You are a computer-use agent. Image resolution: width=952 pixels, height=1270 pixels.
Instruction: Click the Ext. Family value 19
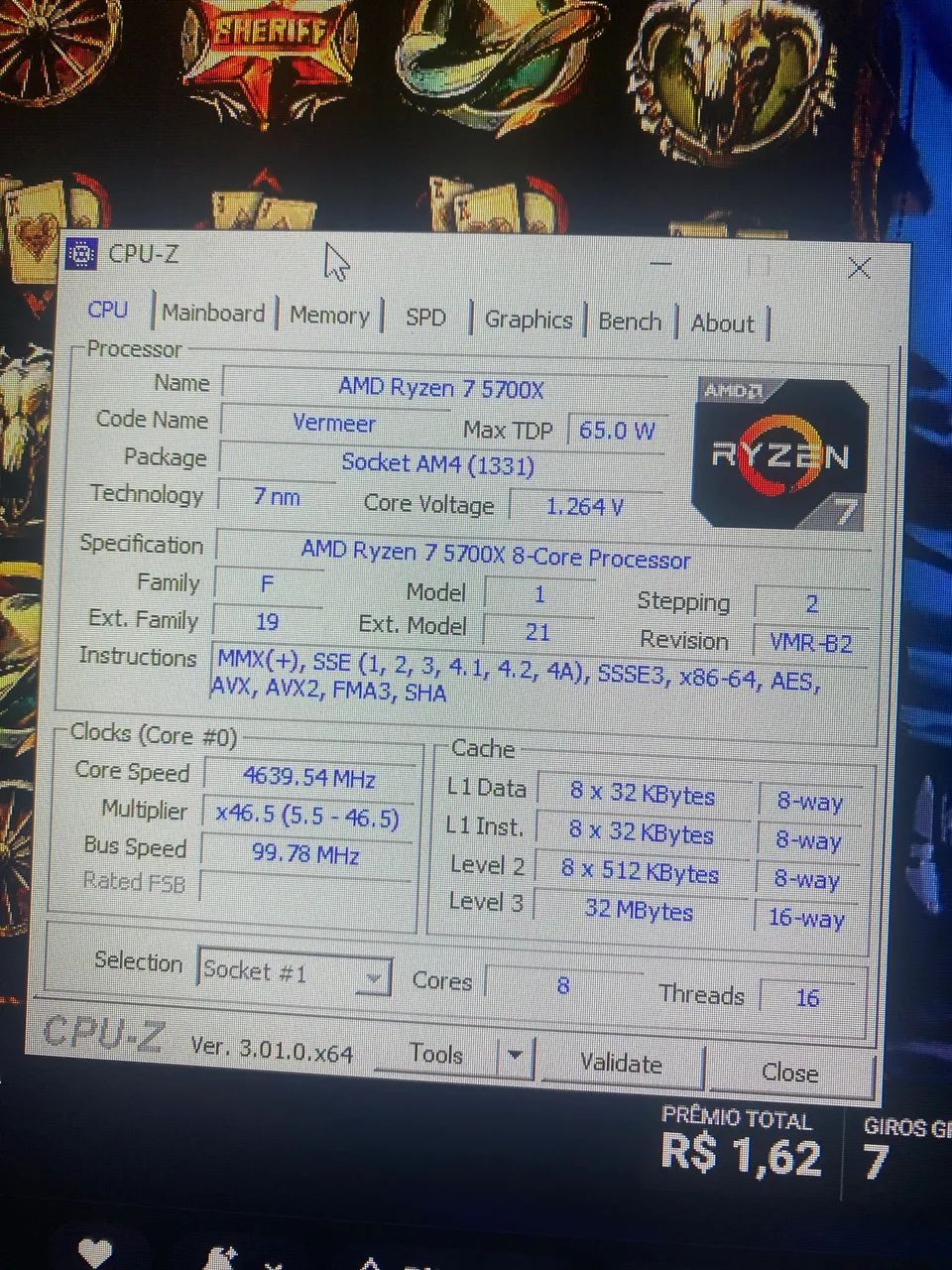click(x=268, y=622)
